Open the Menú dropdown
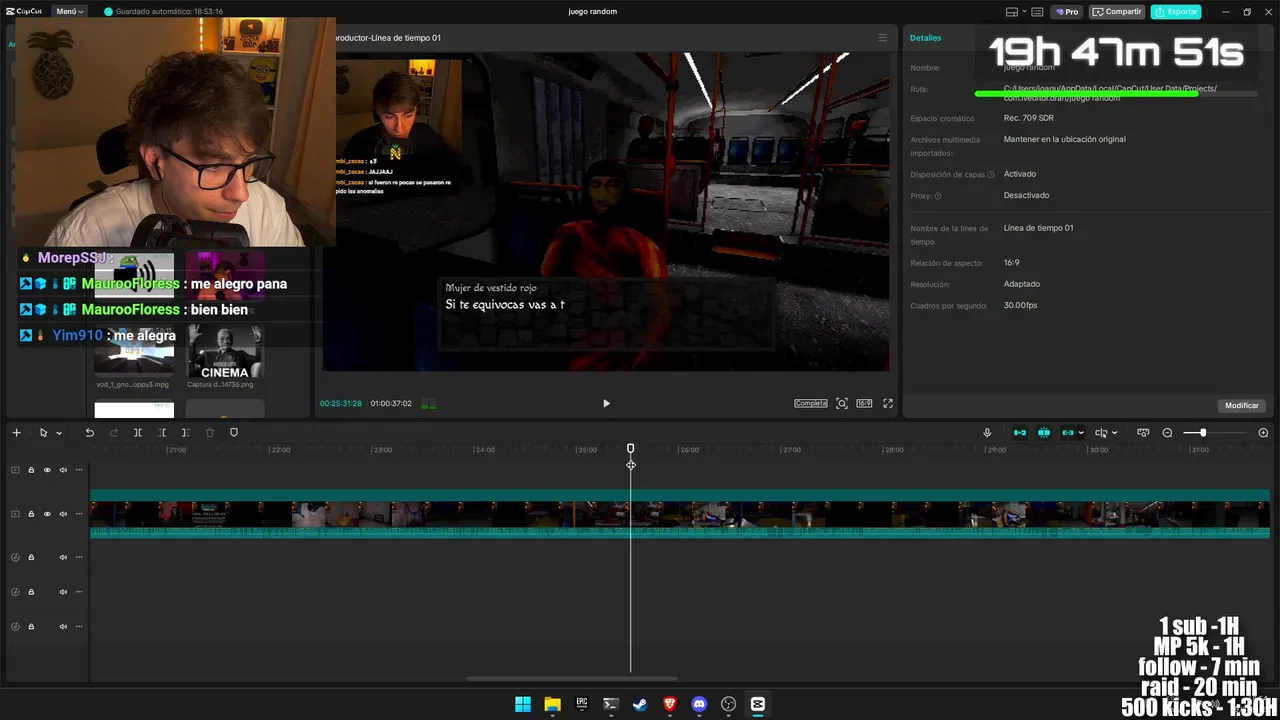Viewport: 1280px width, 720px height. pos(69,11)
